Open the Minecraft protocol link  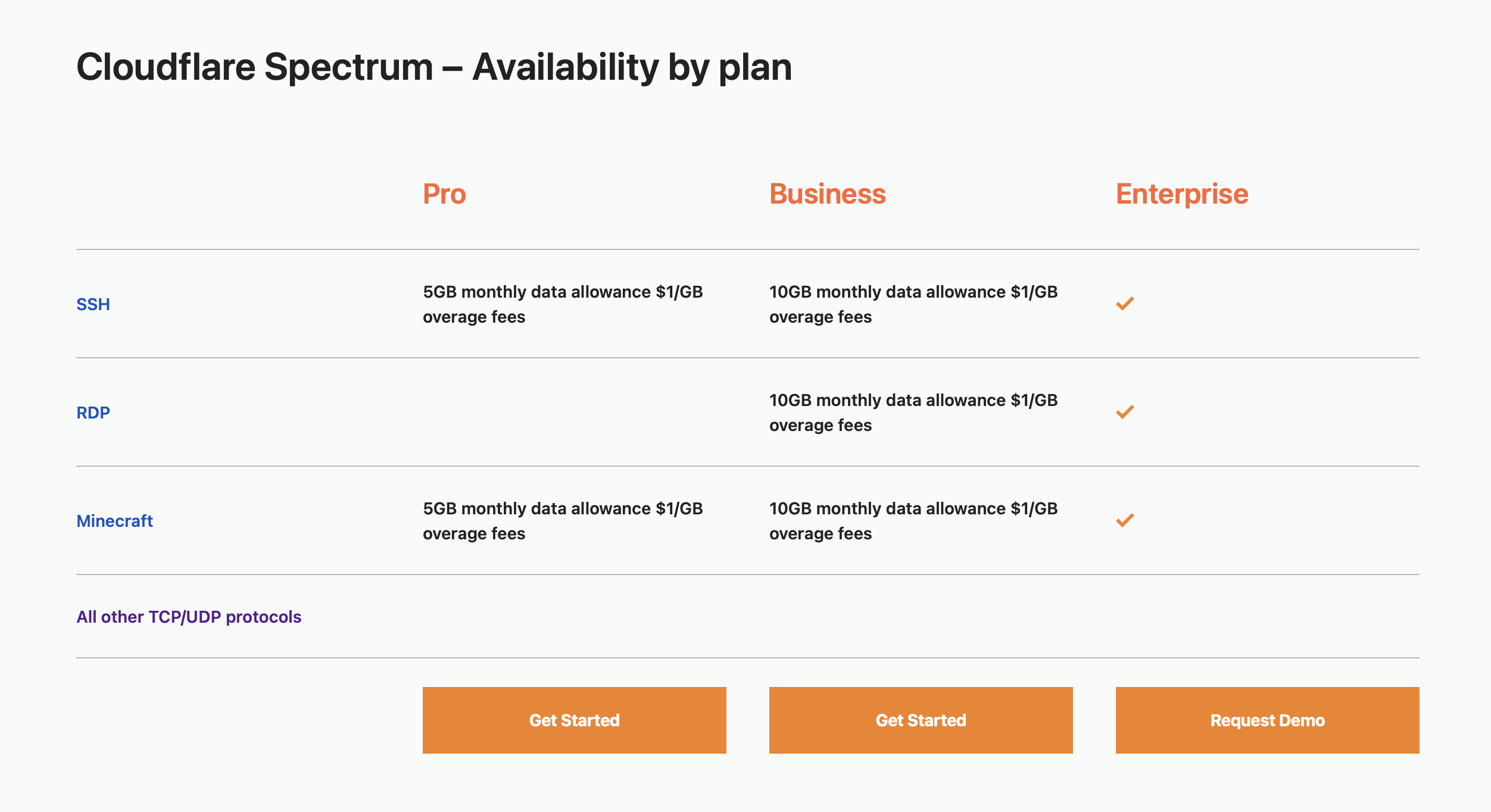pyautogui.click(x=114, y=521)
